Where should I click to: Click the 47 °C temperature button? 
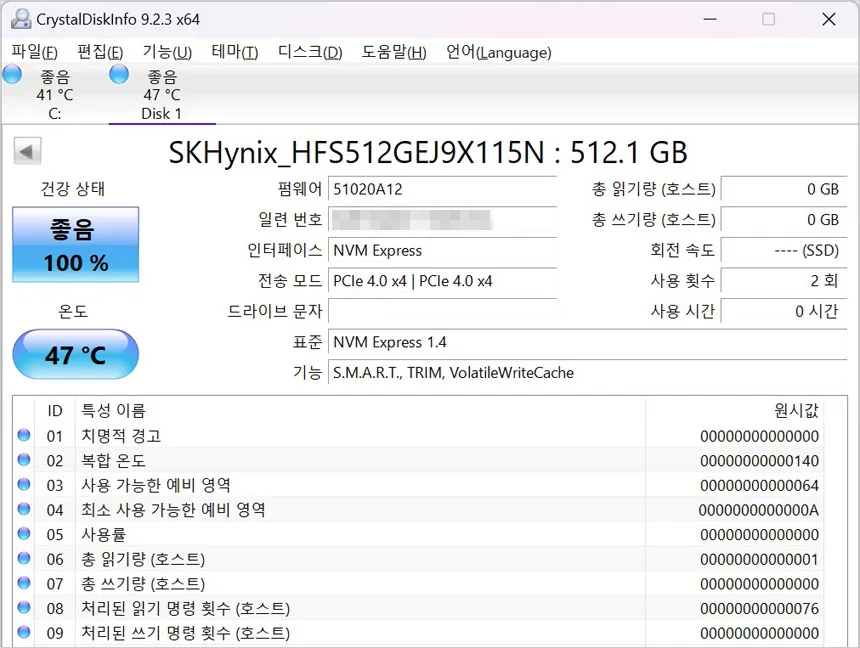point(75,355)
